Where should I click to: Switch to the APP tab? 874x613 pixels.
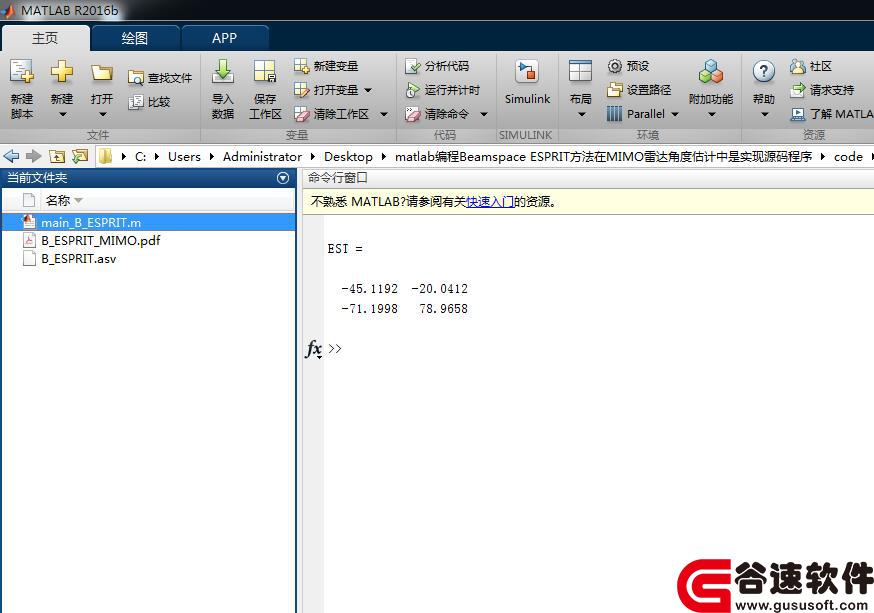pyautogui.click(x=225, y=38)
